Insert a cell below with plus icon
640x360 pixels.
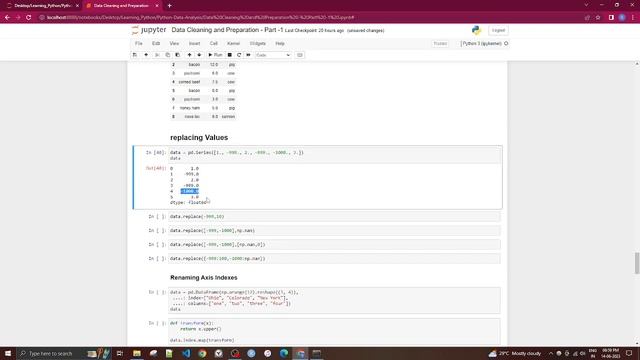[x=146, y=55]
